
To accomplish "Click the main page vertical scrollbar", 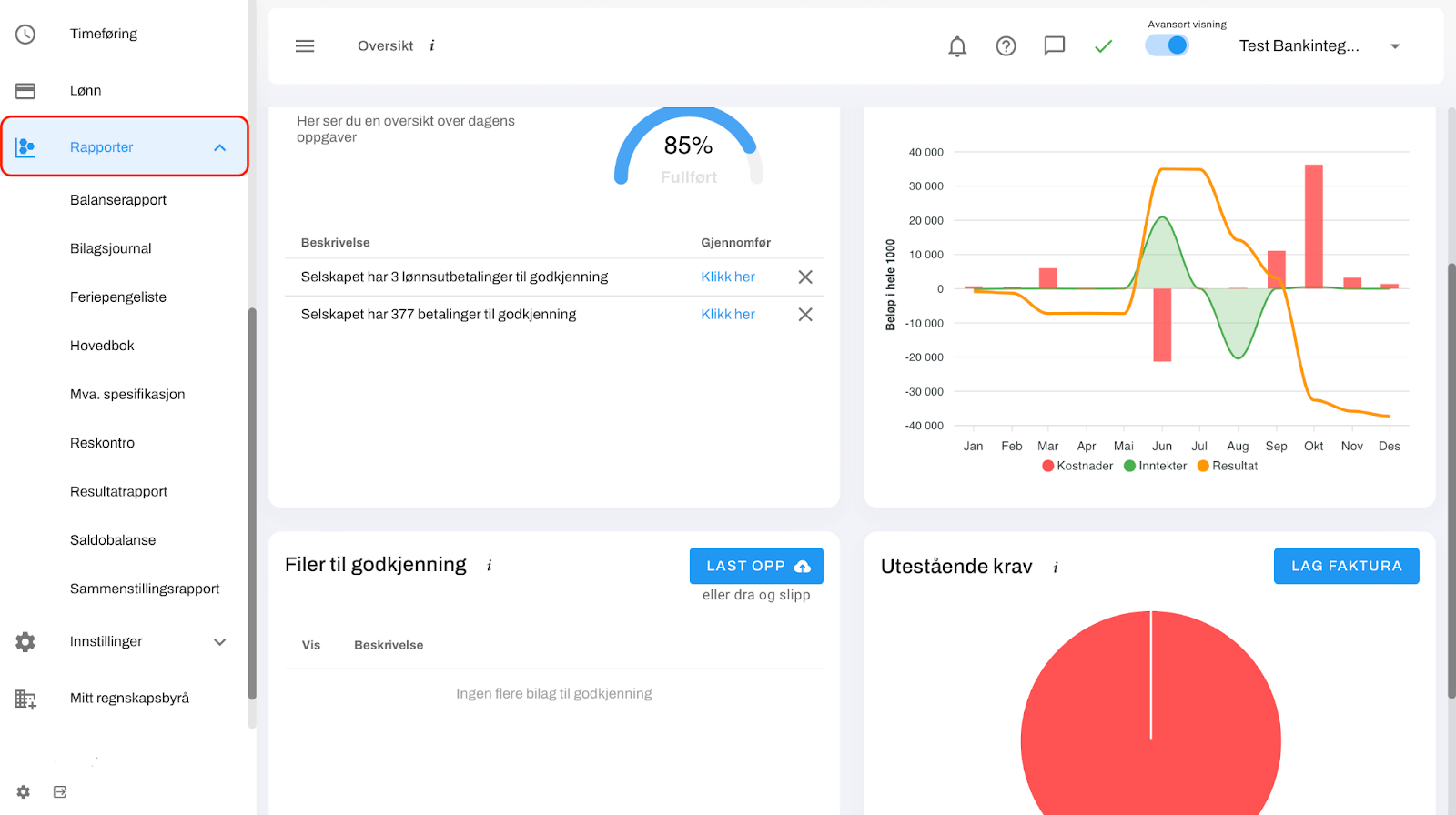I will [x=1451, y=480].
